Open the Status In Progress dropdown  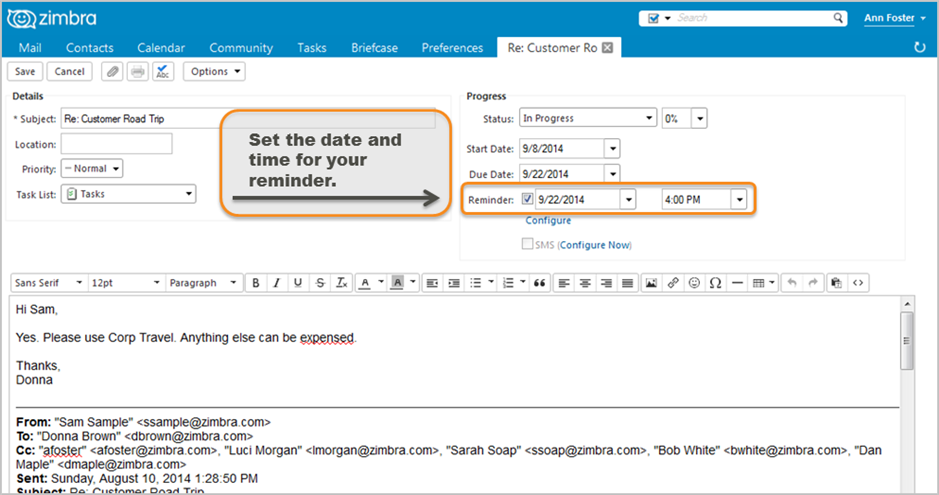point(588,118)
